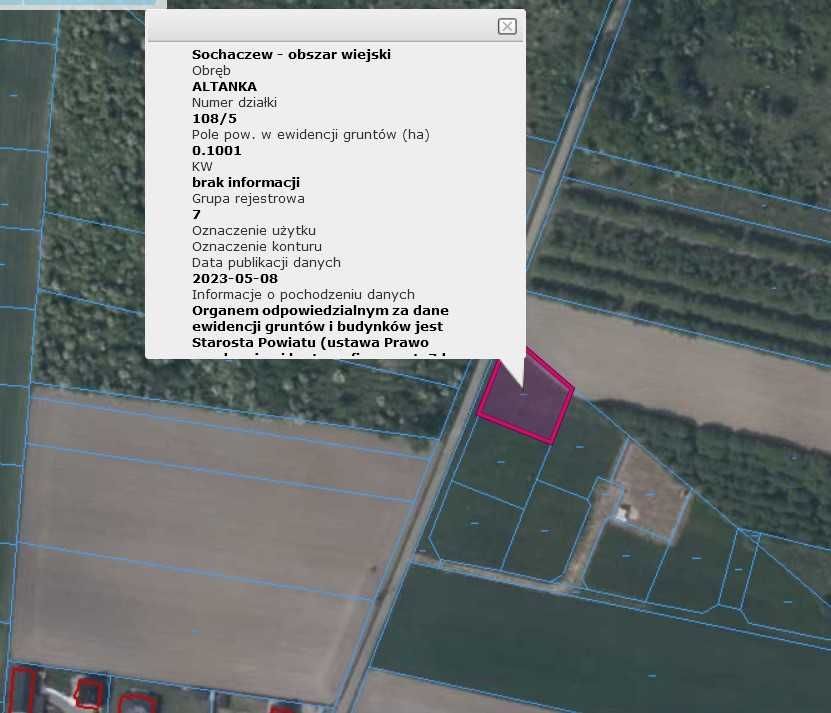
Task: Click the 'Oznaczenie konturu' label
Action: pyautogui.click(x=257, y=247)
